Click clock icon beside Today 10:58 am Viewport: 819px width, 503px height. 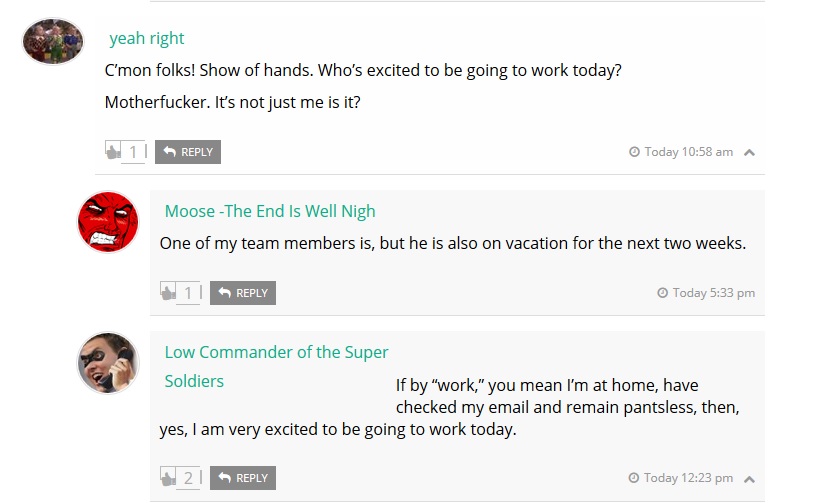click(x=634, y=152)
